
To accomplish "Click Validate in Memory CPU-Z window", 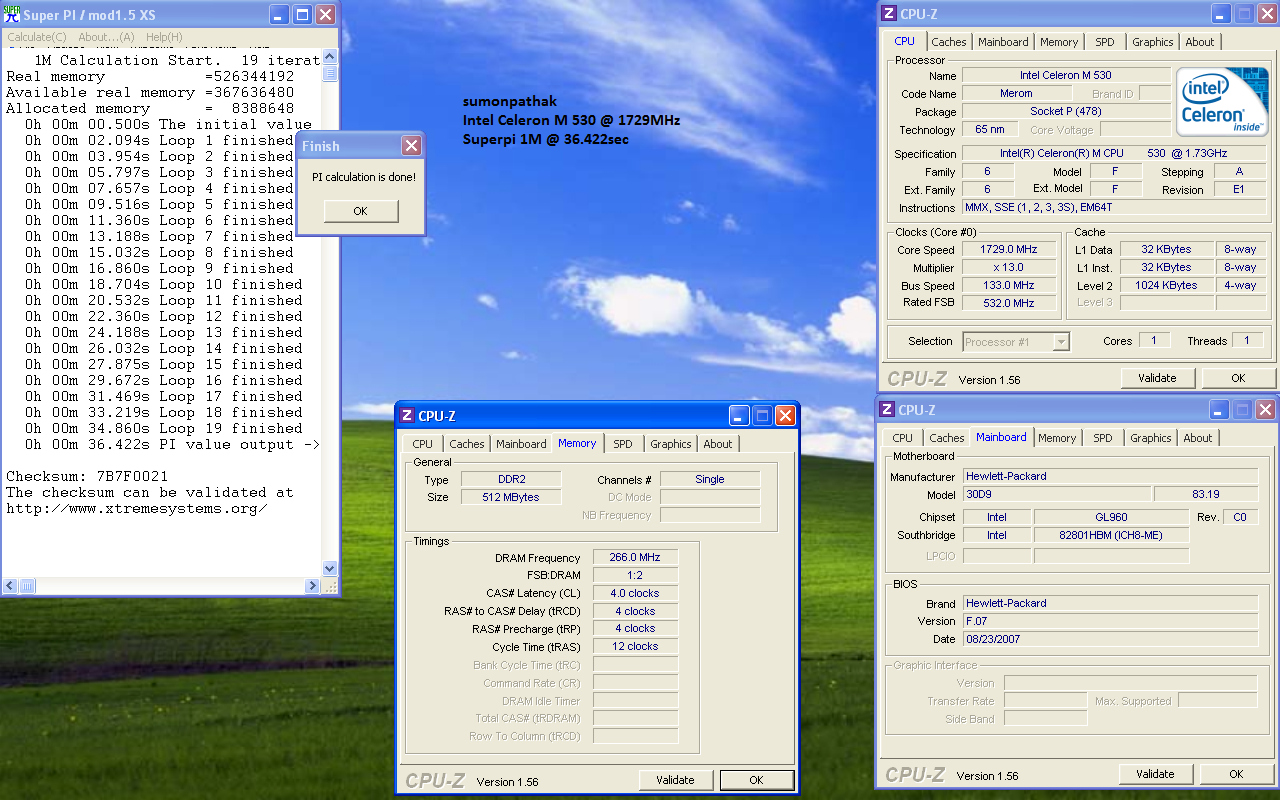I will 675,780.
